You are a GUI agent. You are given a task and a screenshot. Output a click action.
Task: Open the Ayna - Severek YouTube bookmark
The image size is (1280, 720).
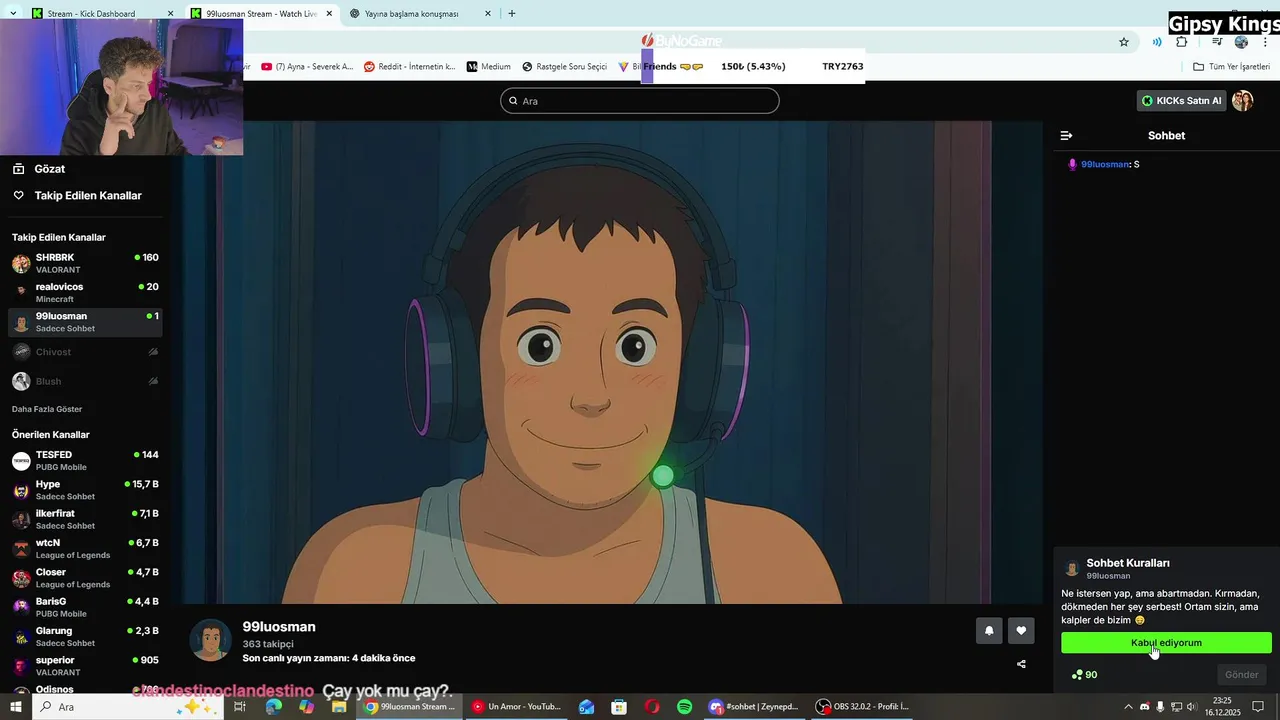(x=307, y=67)
